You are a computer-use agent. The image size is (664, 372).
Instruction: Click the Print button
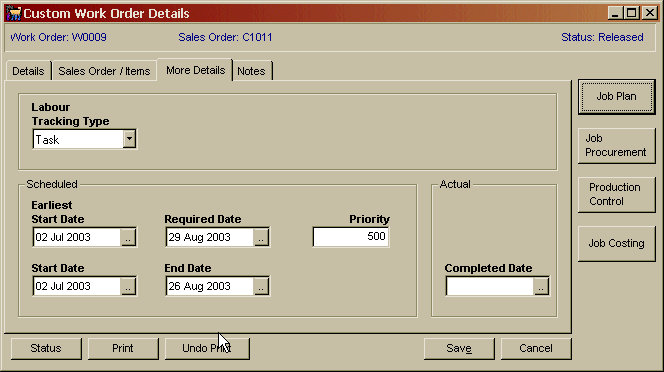pos(123,348)
